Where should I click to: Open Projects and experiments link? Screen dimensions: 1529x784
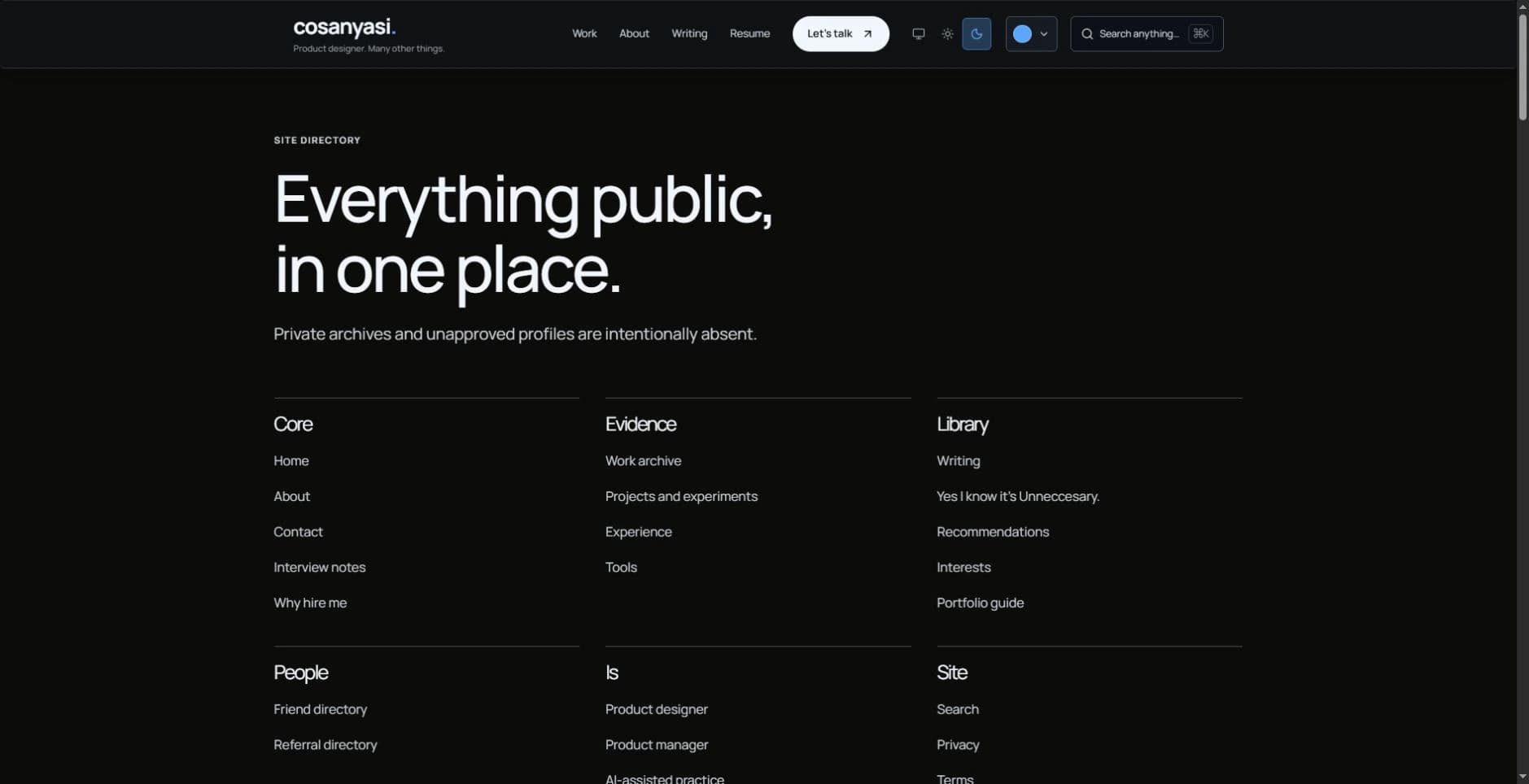click(681, 496)
